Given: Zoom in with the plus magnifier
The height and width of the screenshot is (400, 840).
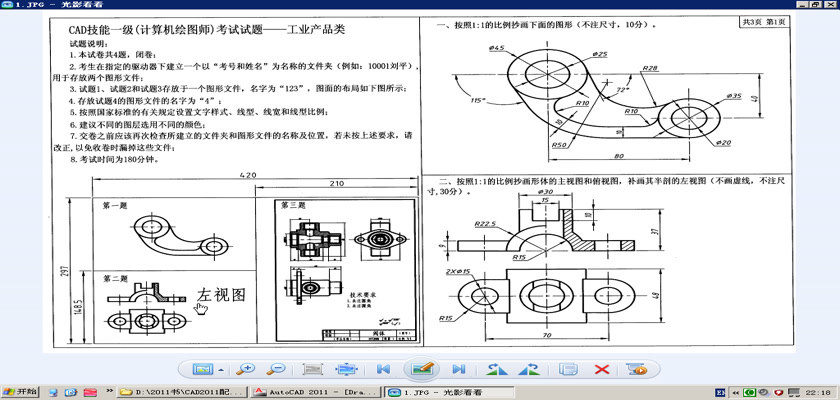Looking at the screenshot, I should (x=246, y=369).
